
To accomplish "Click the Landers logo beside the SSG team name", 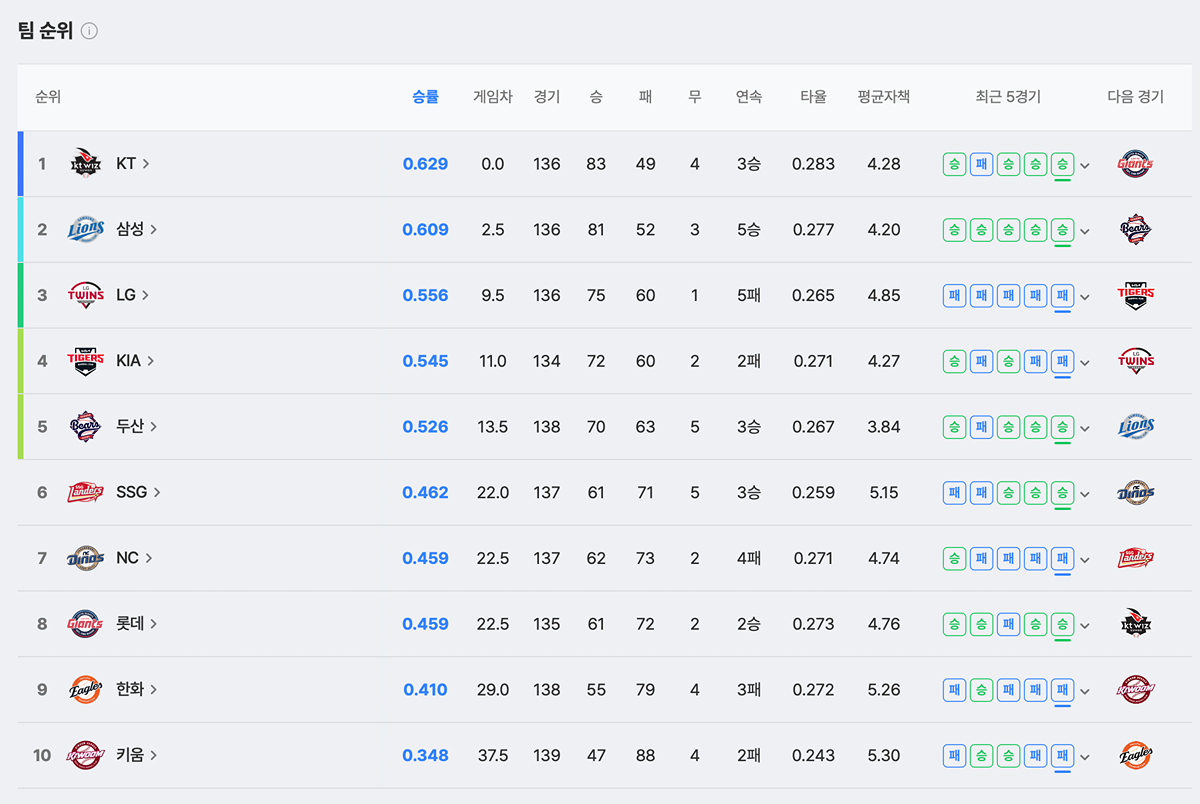I will click(x=86, y=492).
